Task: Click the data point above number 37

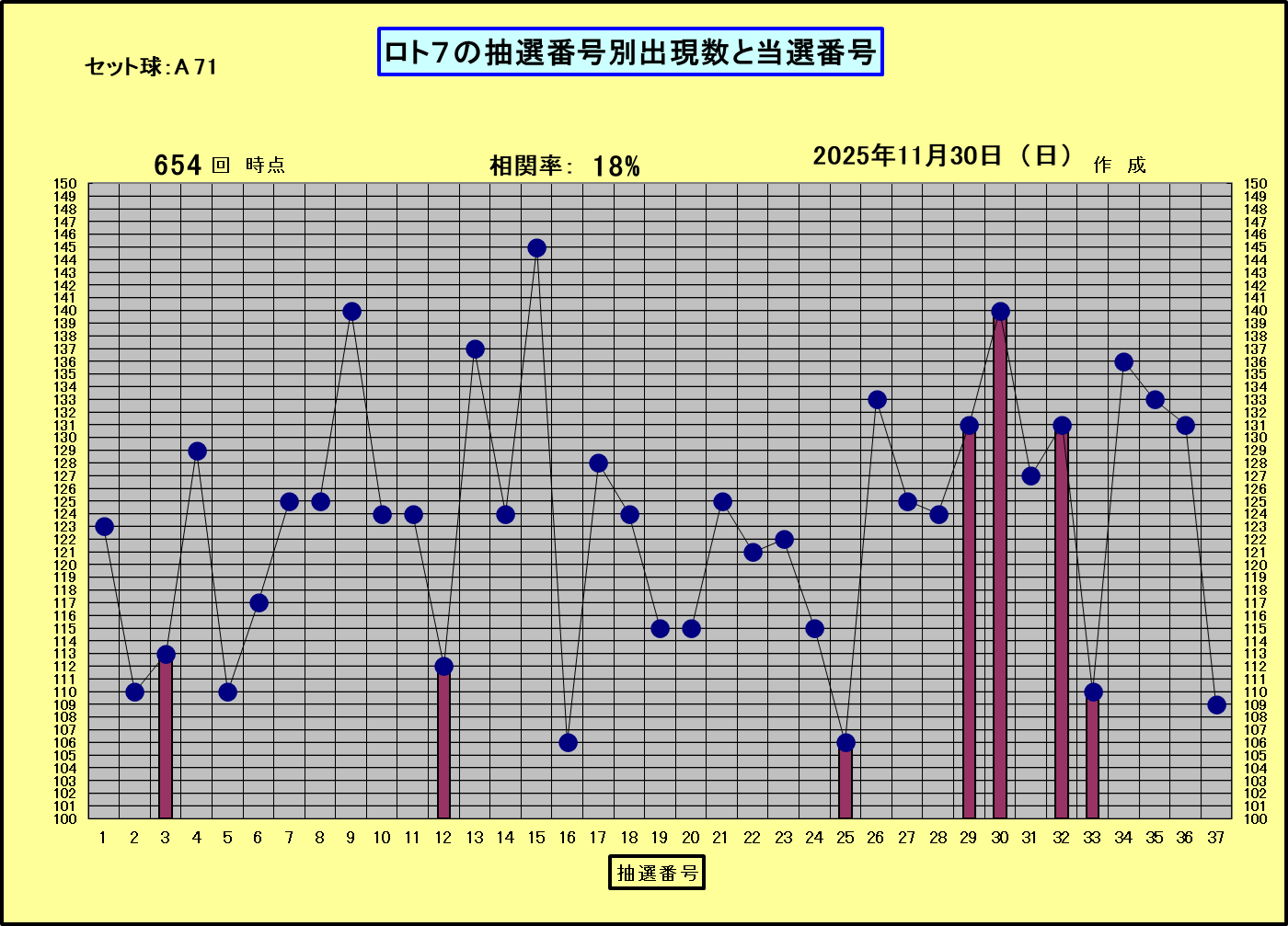Action: 1216,704
